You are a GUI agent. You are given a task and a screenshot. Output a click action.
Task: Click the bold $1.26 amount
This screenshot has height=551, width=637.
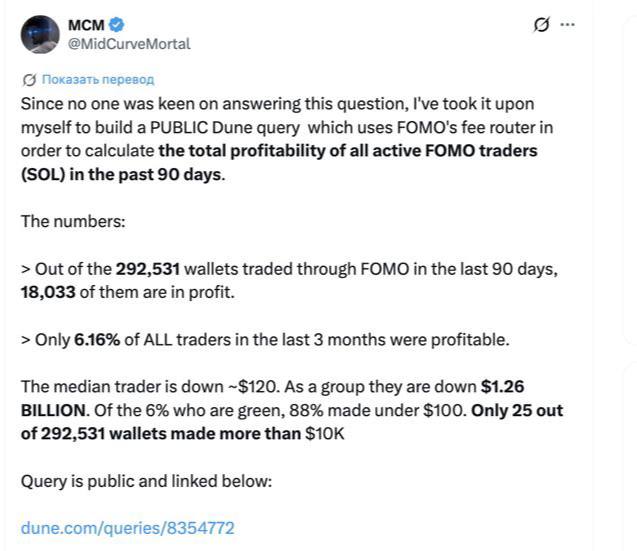(503, 386)
